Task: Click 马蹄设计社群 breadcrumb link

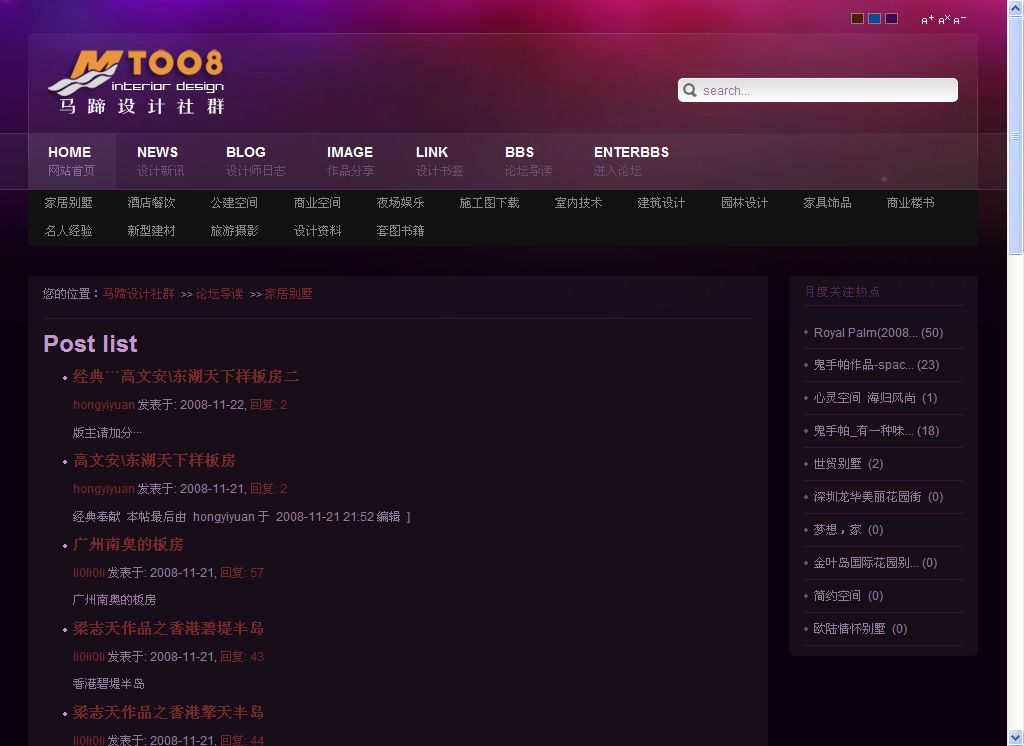Action: click(138, 294)
